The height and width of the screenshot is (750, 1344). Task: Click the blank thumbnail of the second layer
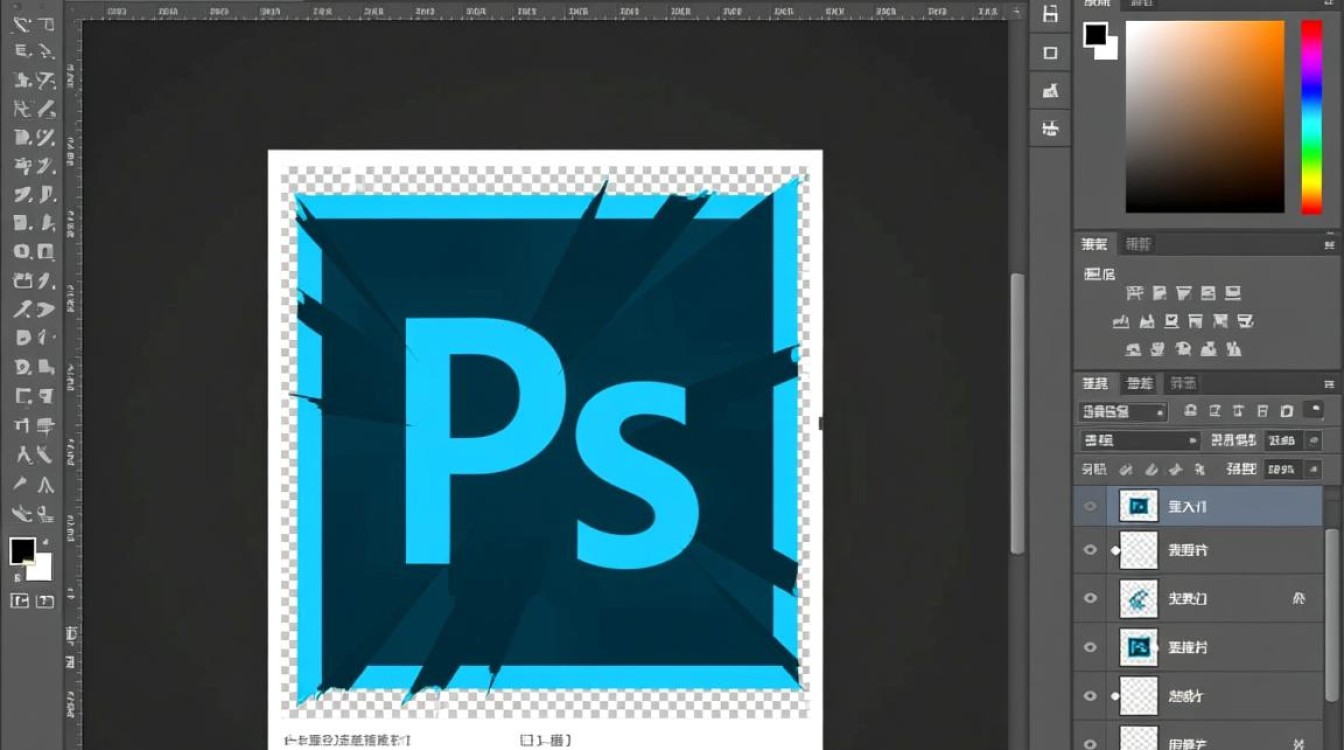click(1139, 550)
